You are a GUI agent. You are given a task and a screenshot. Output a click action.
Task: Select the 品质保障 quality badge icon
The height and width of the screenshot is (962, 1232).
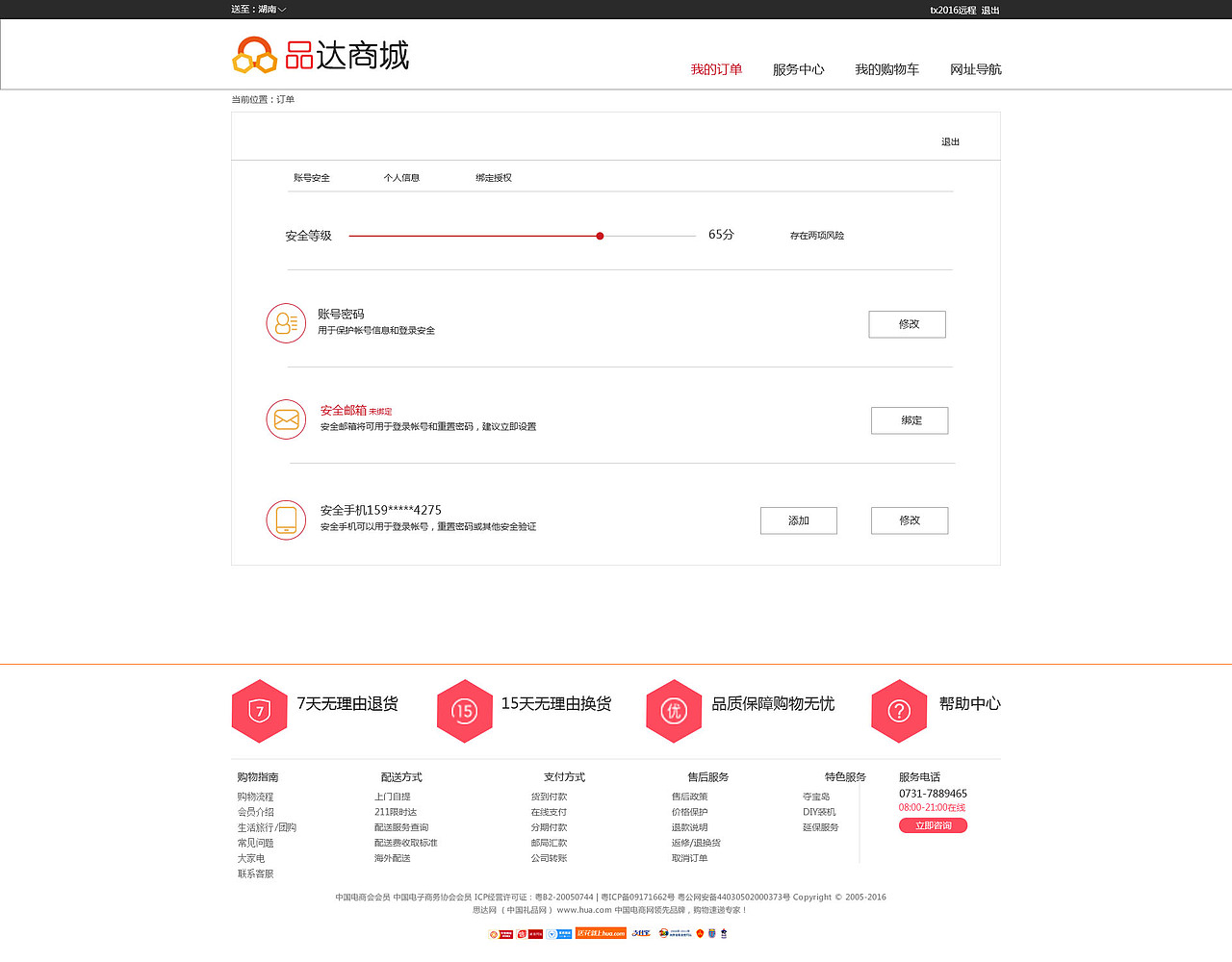(674, 710)
